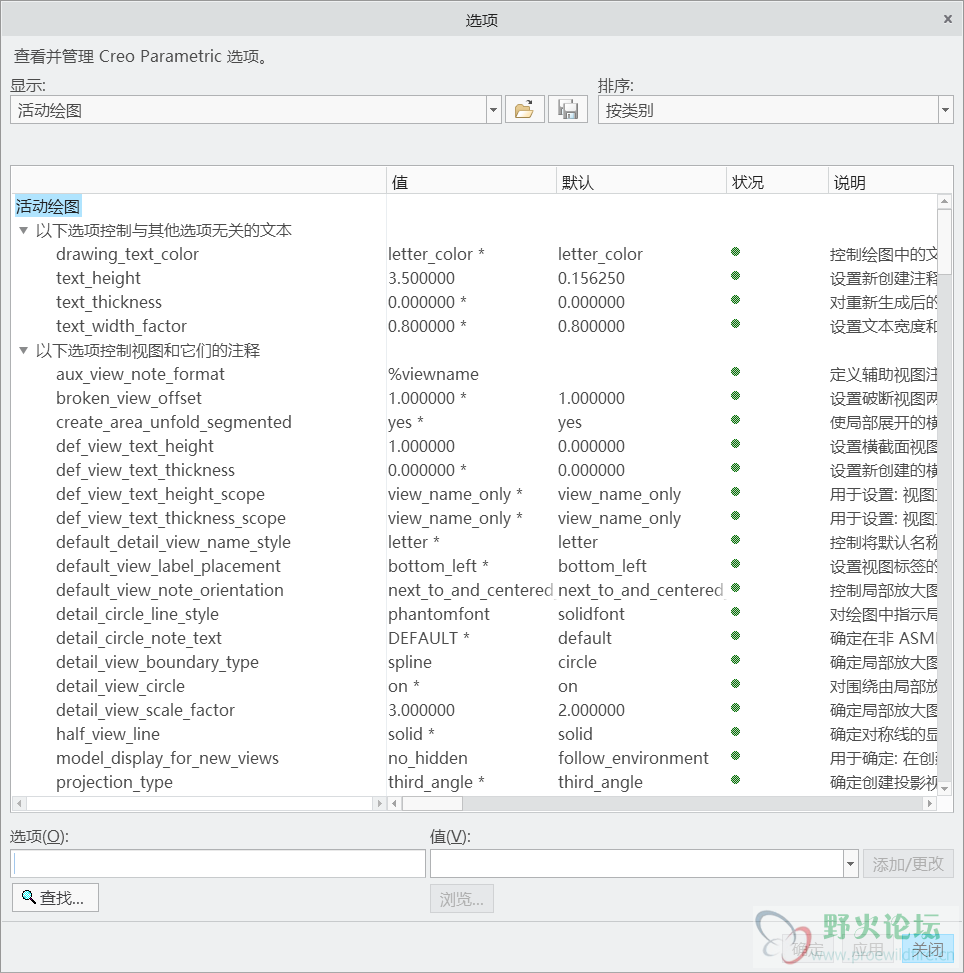Viewport: 964px width, 973px height.
Task: Select the def_view_text_height option
Action: (135, 446)
